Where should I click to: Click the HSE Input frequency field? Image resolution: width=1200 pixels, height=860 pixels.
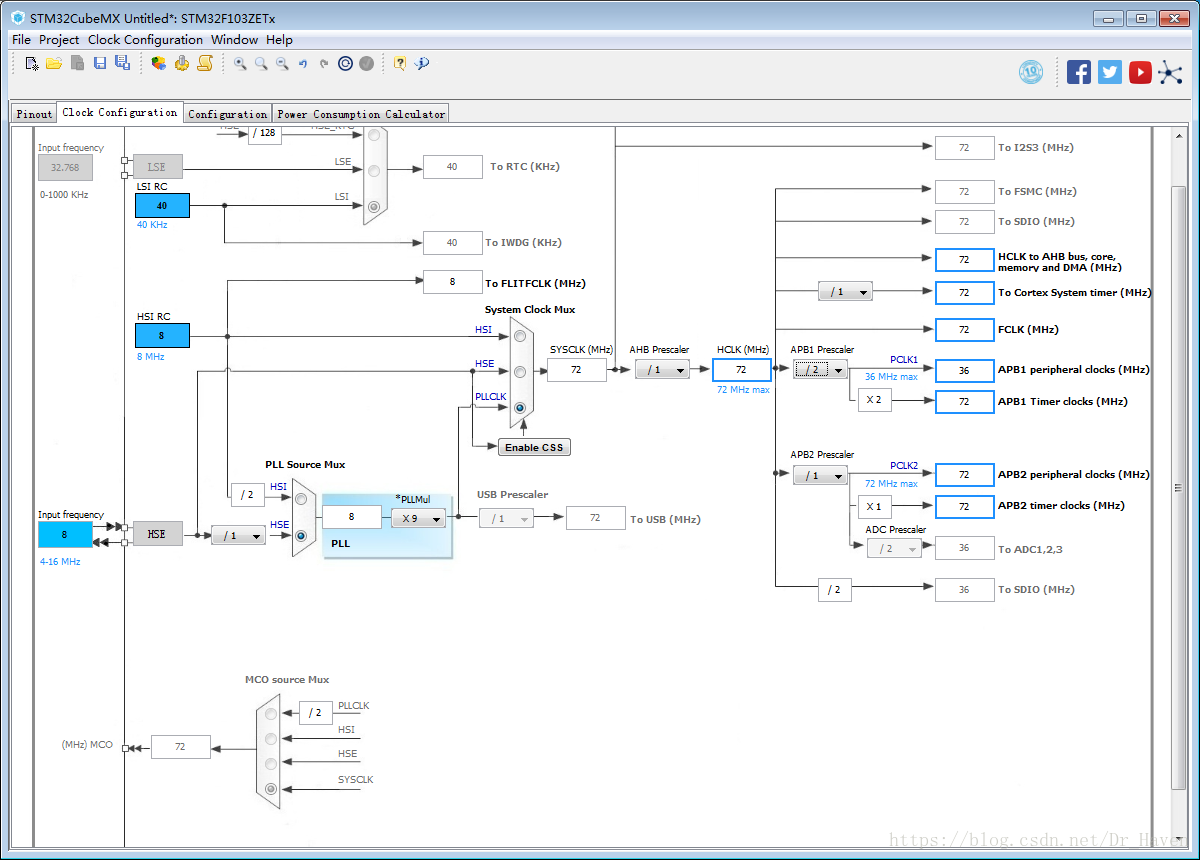click(65, 534)
